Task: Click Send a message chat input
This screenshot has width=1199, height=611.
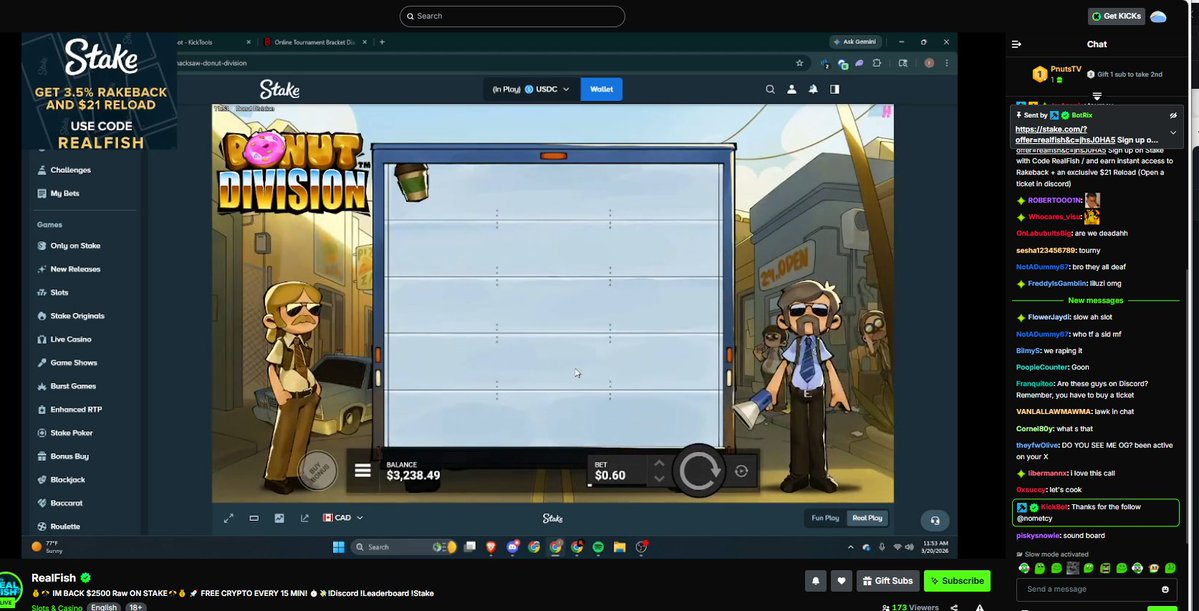Action: (x=1089, y=589)
